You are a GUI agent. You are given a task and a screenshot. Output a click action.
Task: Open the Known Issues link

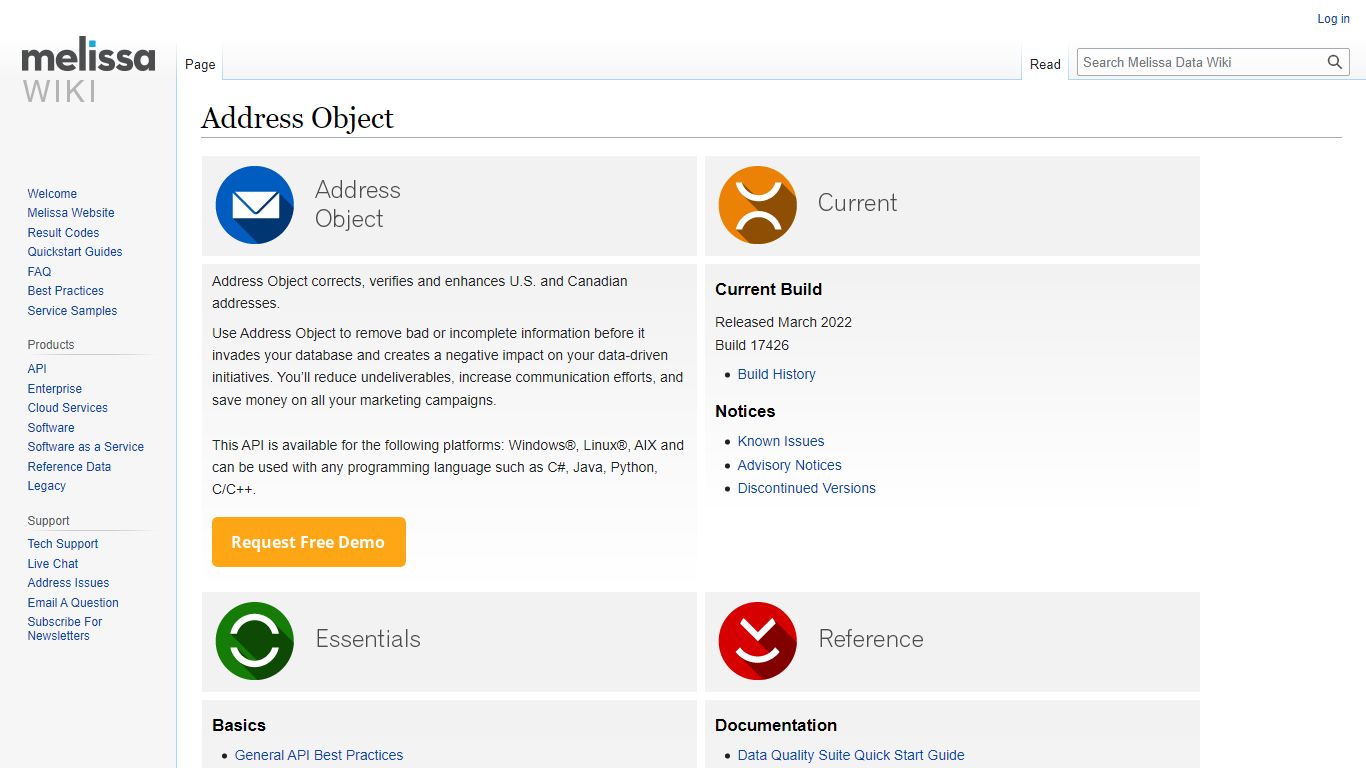coord(781,441)
